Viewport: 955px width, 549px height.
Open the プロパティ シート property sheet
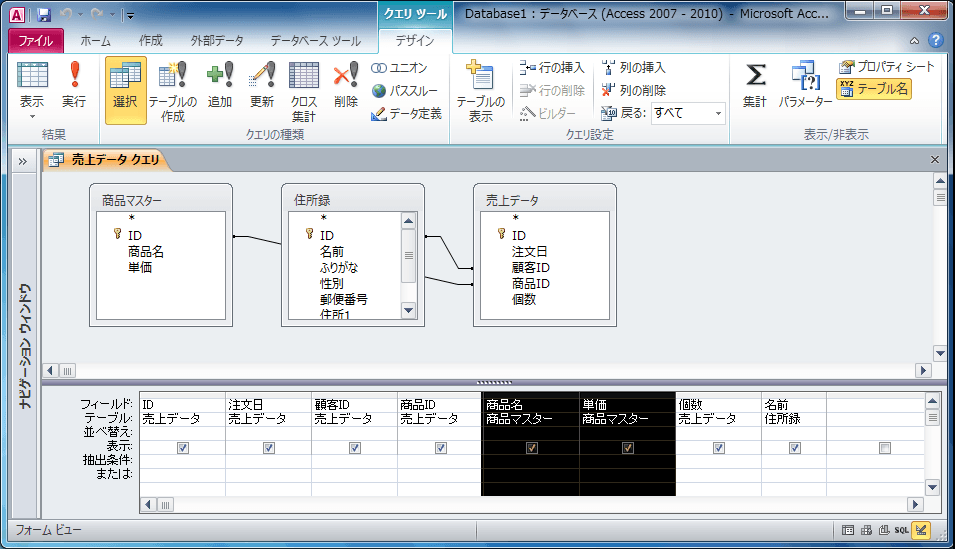pos(886,67)
